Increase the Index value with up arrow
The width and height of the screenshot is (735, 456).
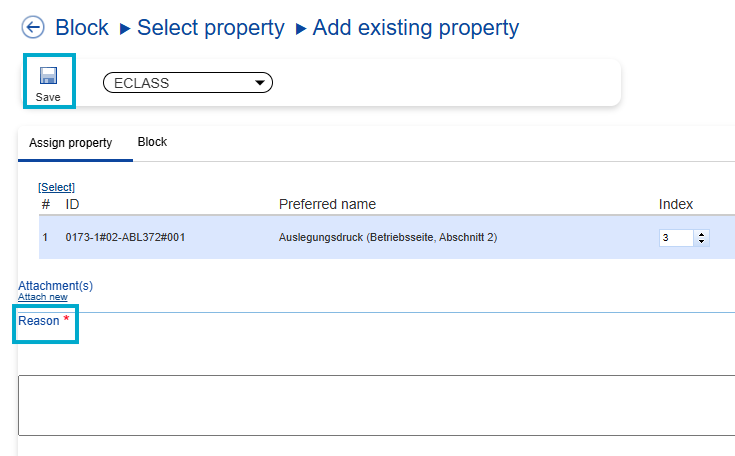[x=701, y=234]
